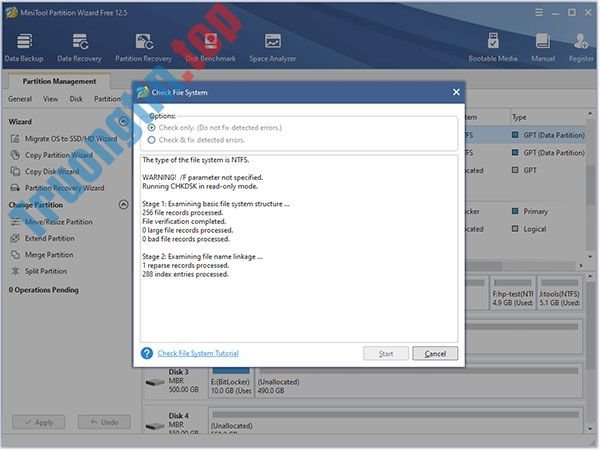The width and height of the screenshot is (600, 450).
Task: Click inside the CHKDSK output log
Action: tap(299, 249)
